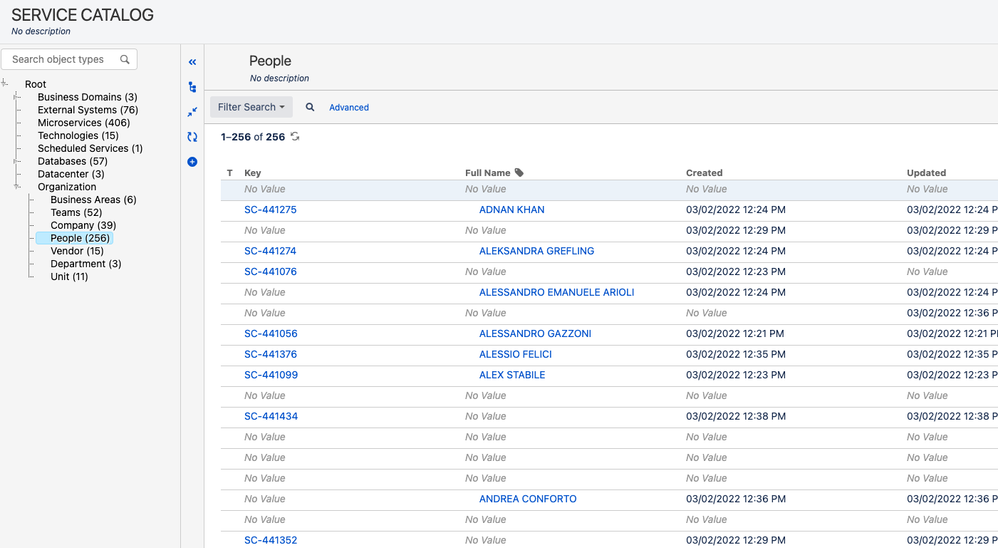Image resolution: width=998 pixels, height=548 pixels.
Task: Select Organization in the tree
Action: click(x=67, y=186)
